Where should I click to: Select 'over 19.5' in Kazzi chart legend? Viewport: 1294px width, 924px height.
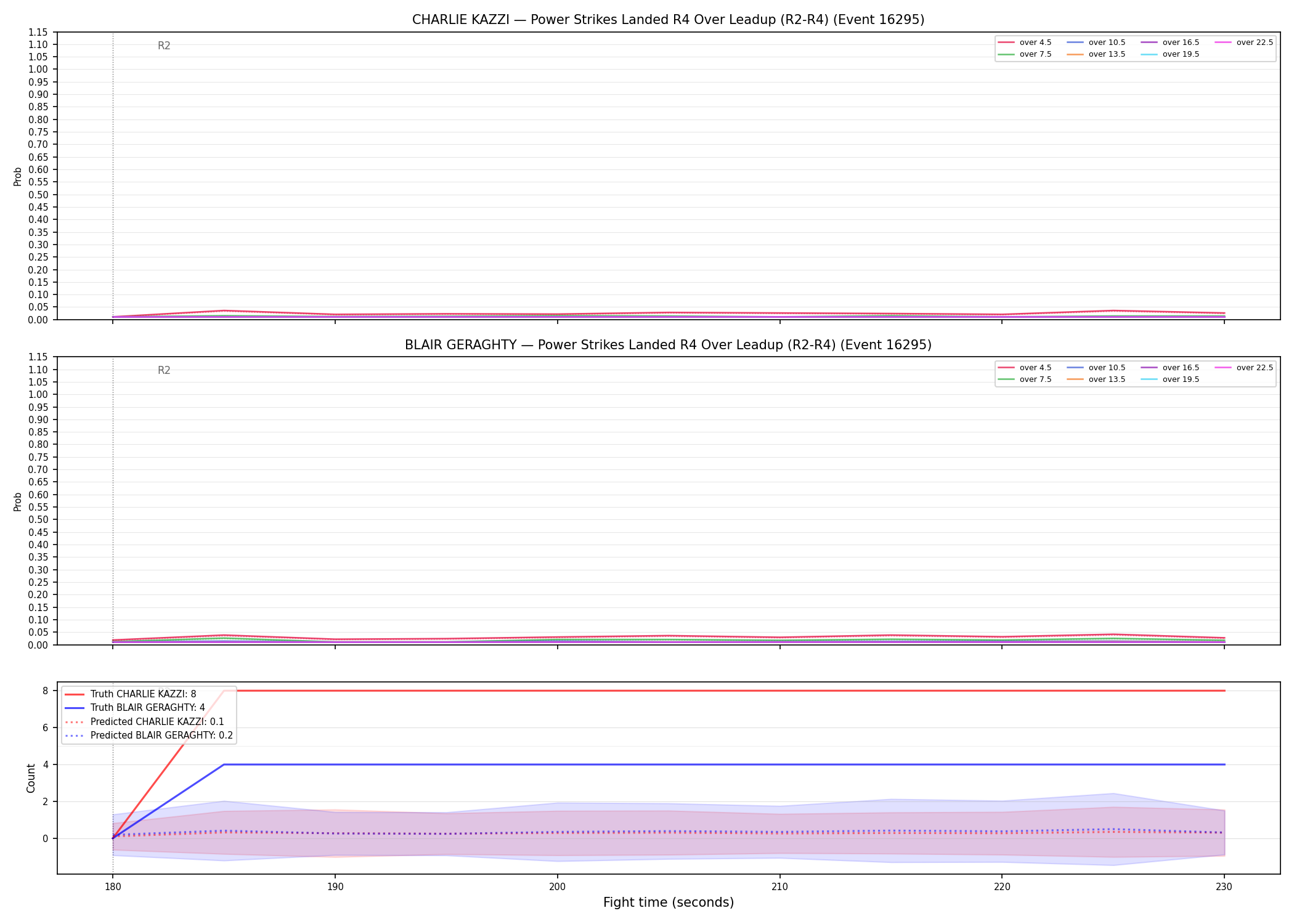(x=1170, y=54)
